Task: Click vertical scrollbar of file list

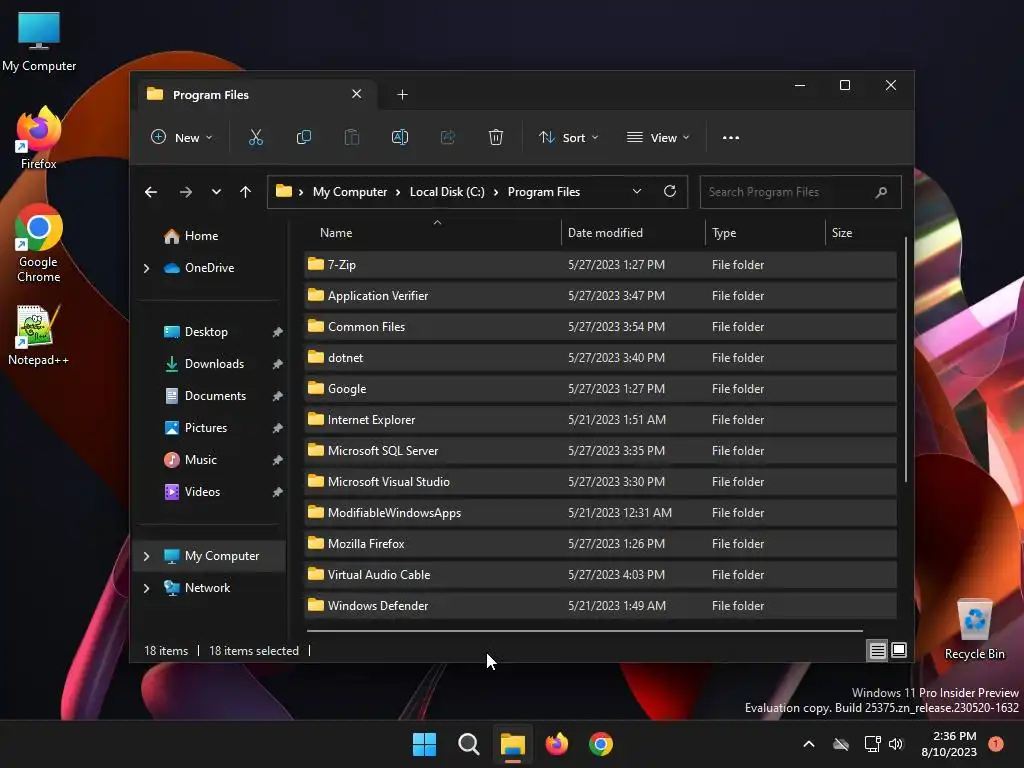Action: tap(906, 359)
